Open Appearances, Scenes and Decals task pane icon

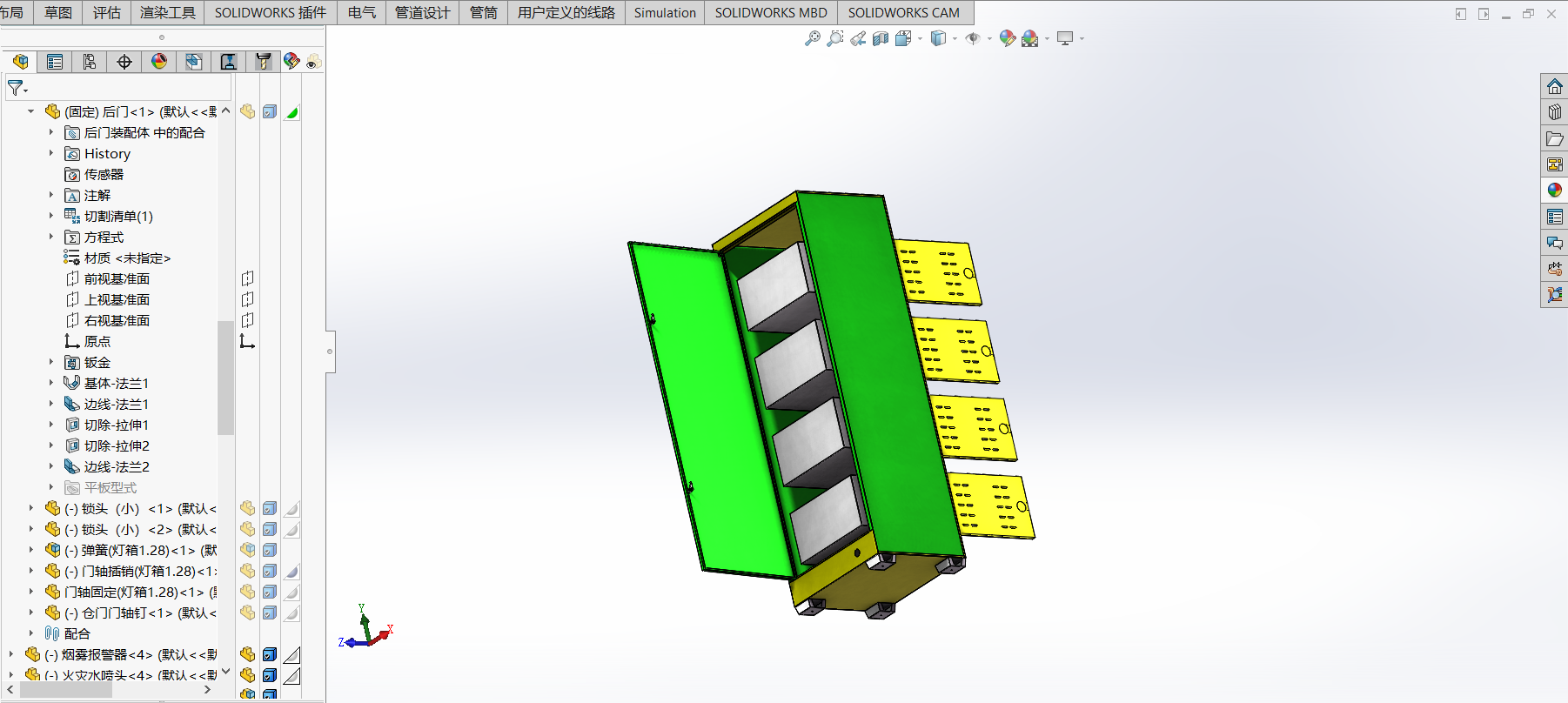1555,190
